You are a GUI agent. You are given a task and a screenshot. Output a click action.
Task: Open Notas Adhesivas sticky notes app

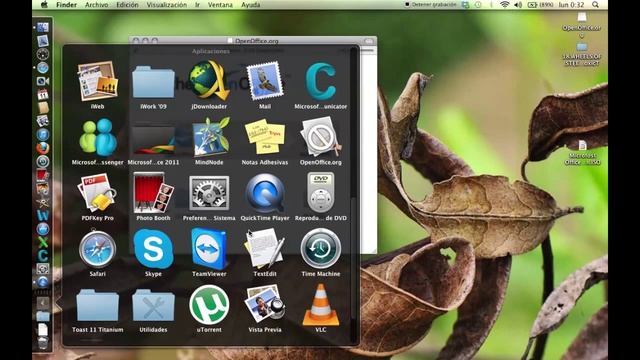point(264,137)
